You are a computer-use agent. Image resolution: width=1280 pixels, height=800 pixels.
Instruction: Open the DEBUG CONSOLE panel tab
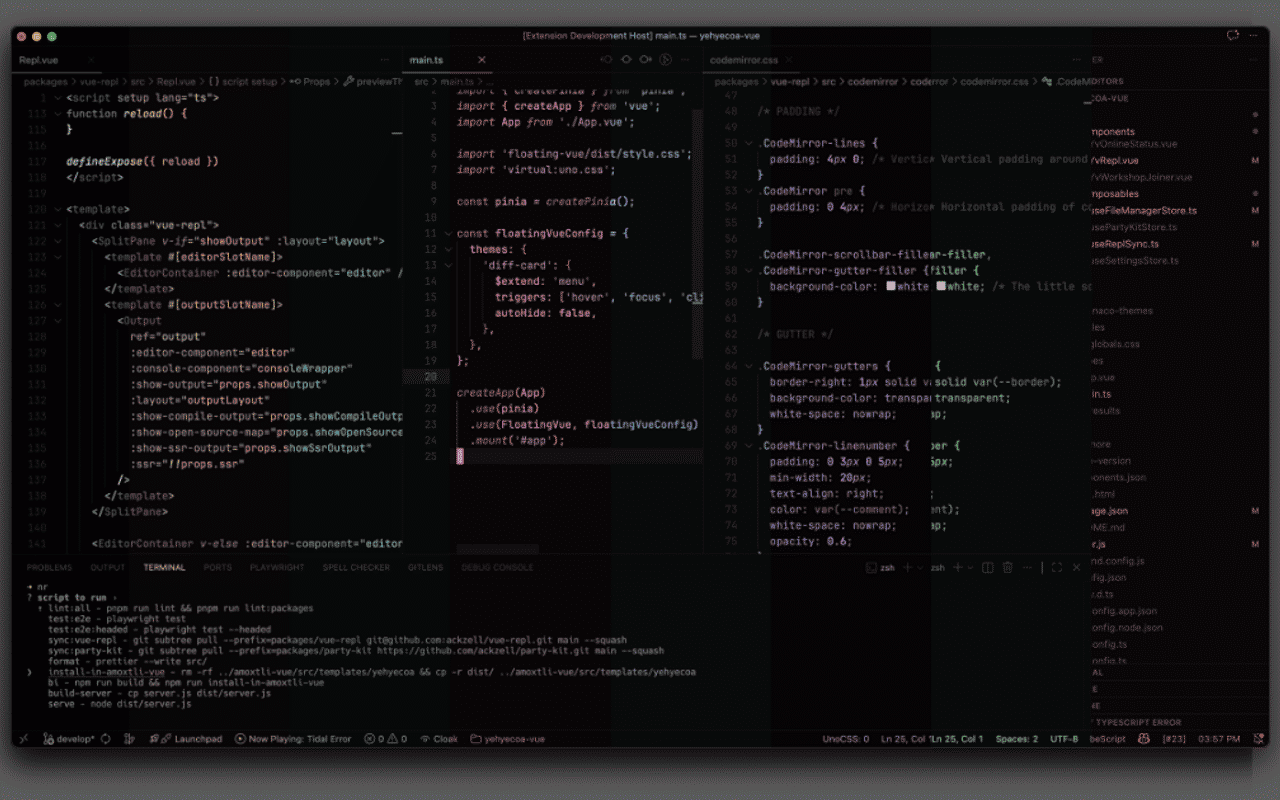coord(497,567)
